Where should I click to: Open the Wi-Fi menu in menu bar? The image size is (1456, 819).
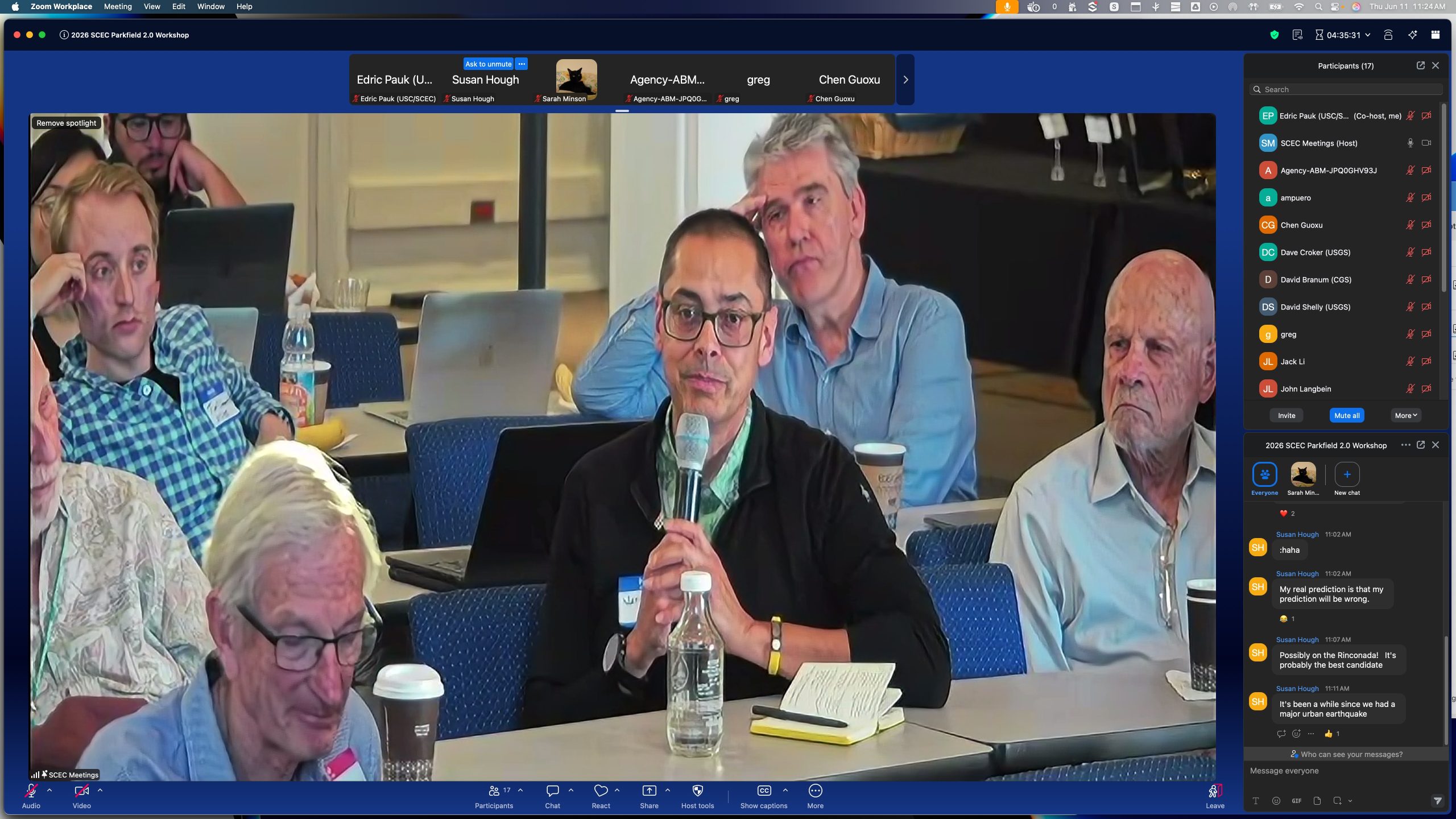point(1298,7)
